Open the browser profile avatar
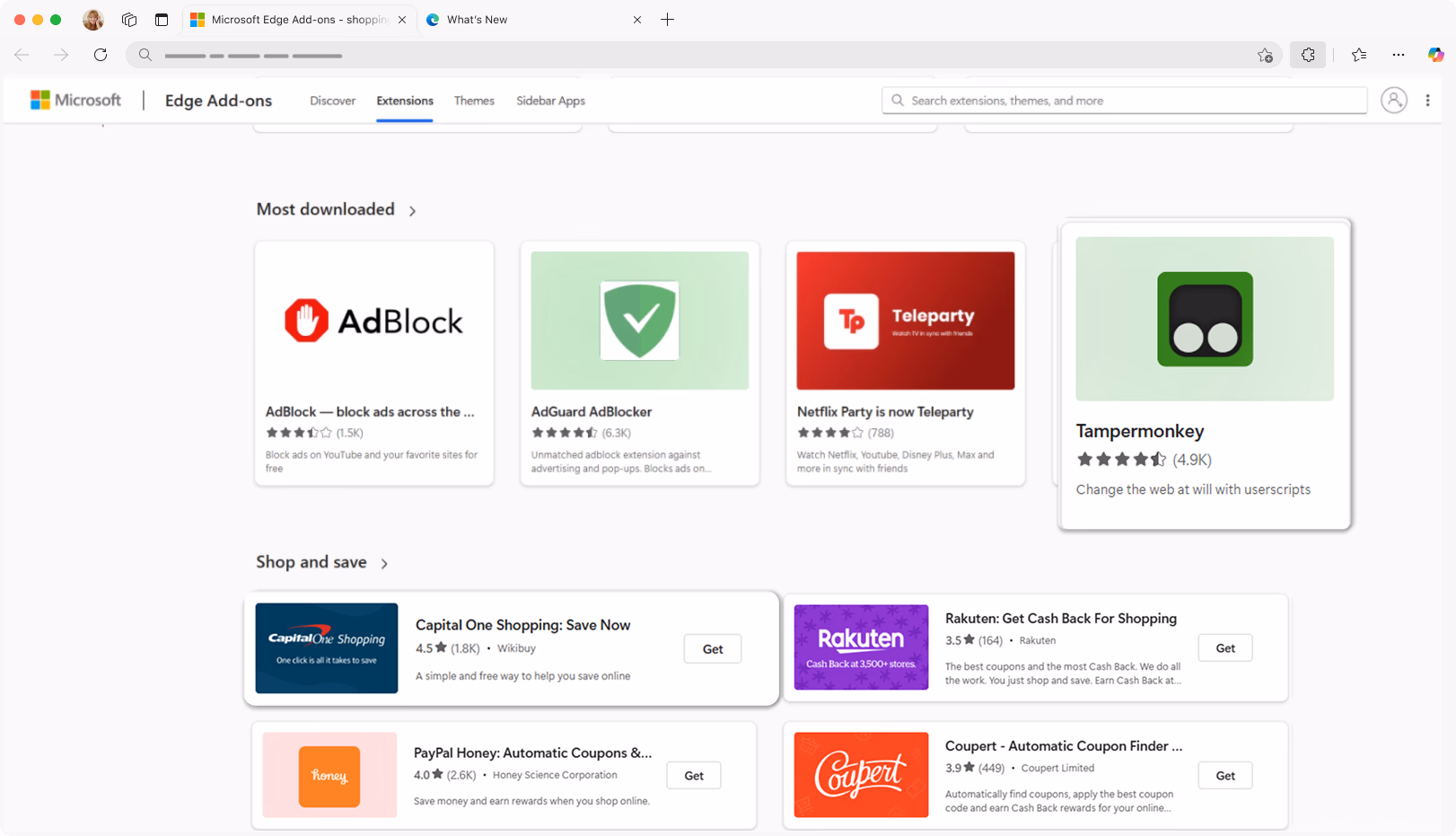The width and height of the screenshot is (1456, 836). (x=93, y=20)
